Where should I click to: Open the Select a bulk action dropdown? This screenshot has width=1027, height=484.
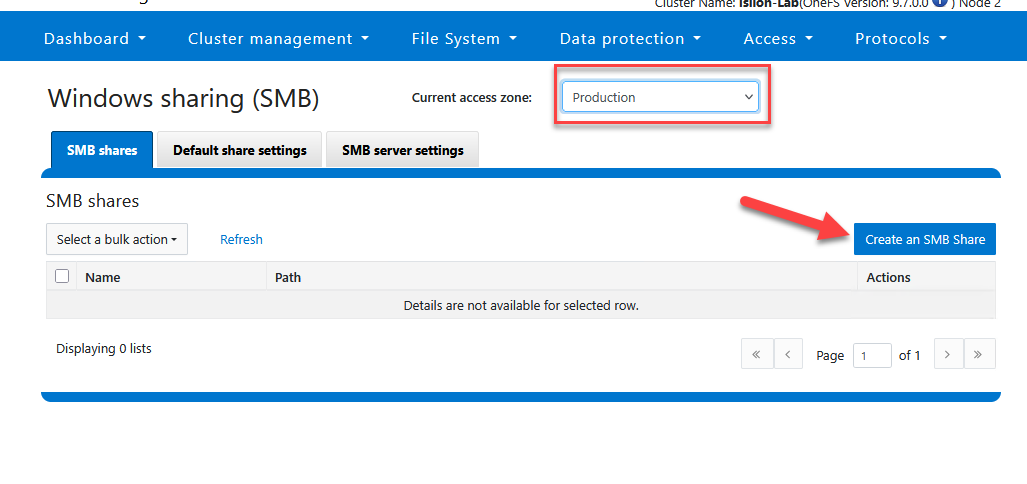point(117,239)
